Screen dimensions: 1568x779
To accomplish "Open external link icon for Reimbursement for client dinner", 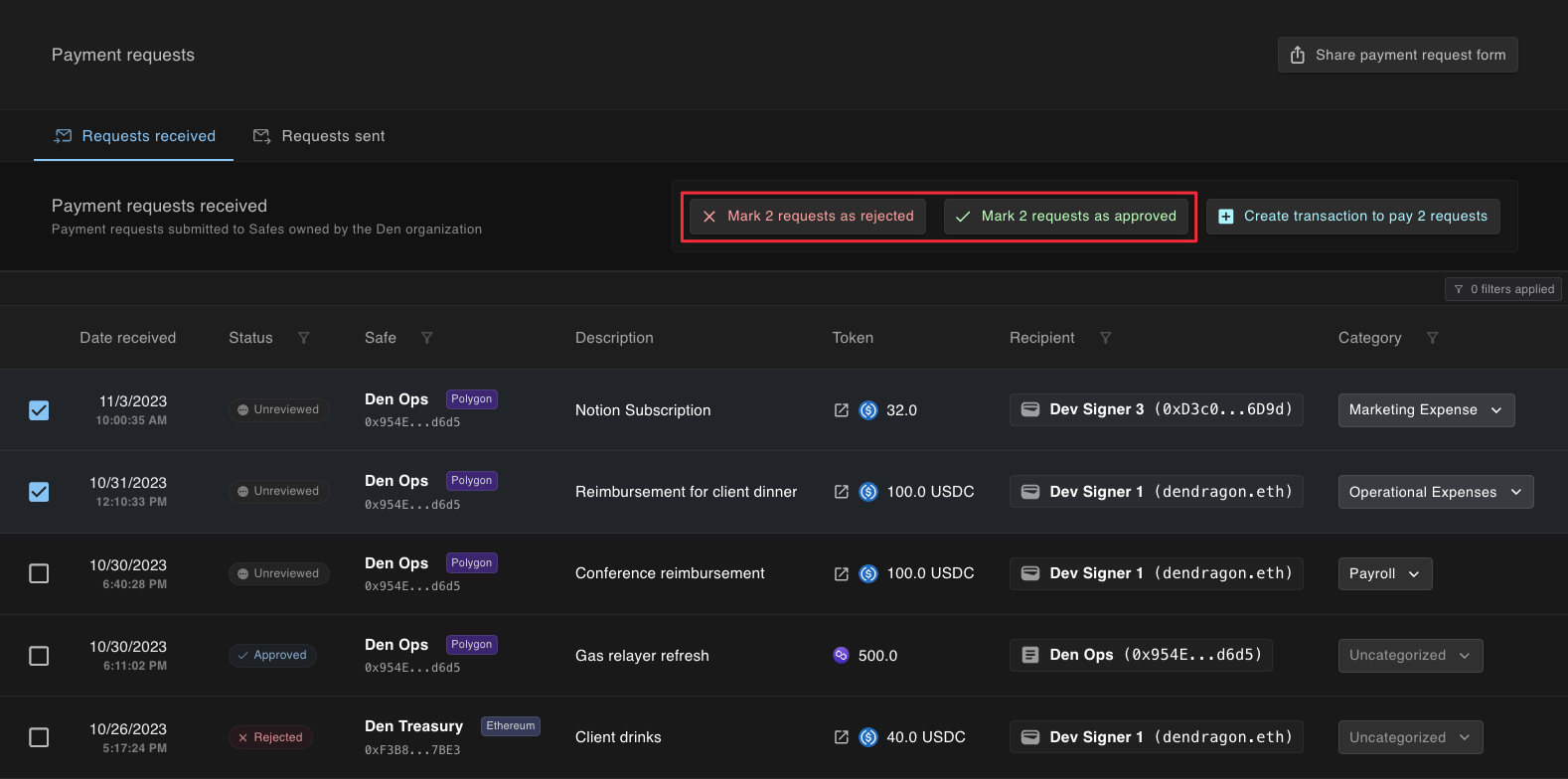I will click(842, 492).
